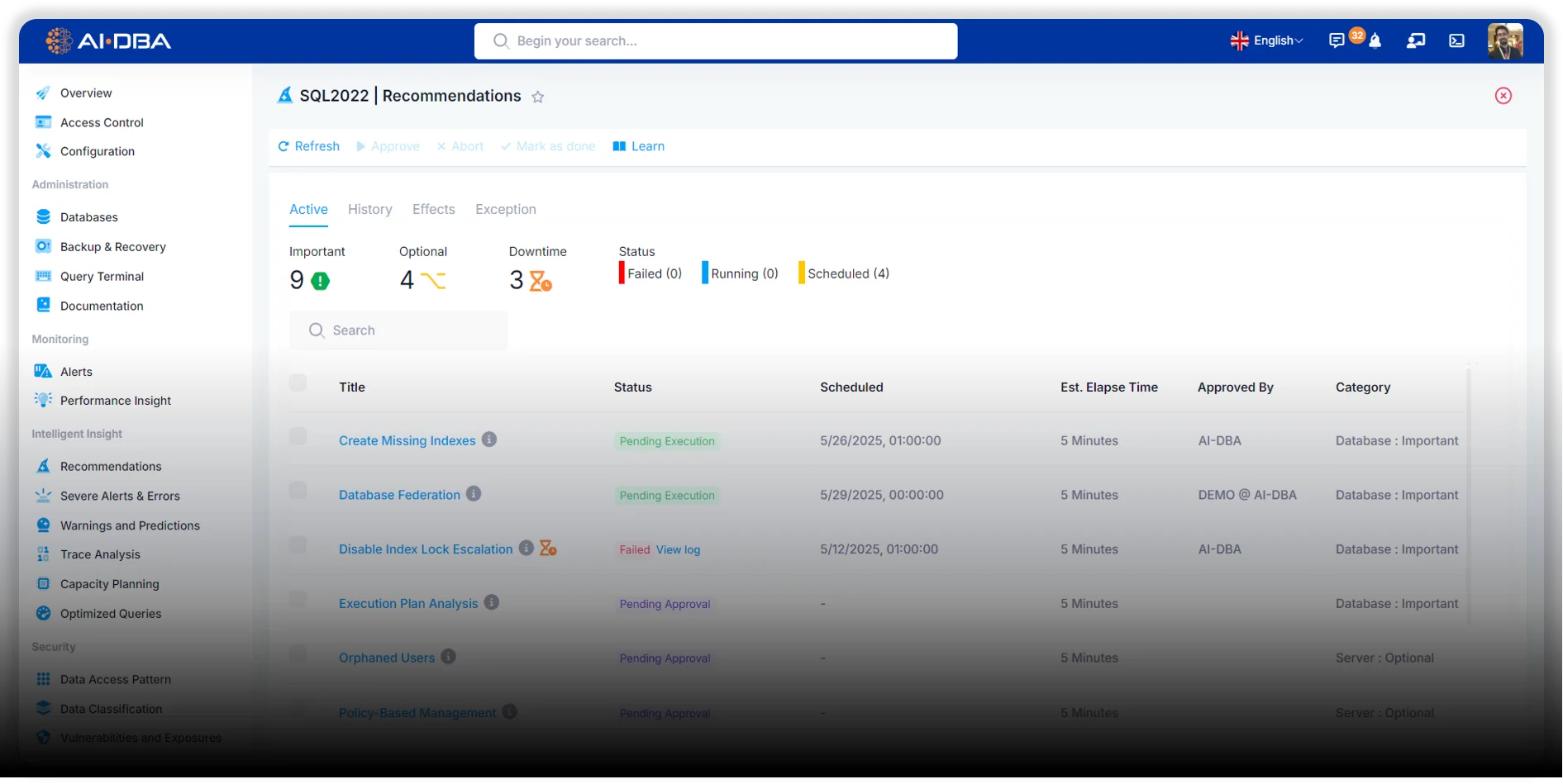Click the recommendations Search field
1563x784 pixels.
(399, 330)
